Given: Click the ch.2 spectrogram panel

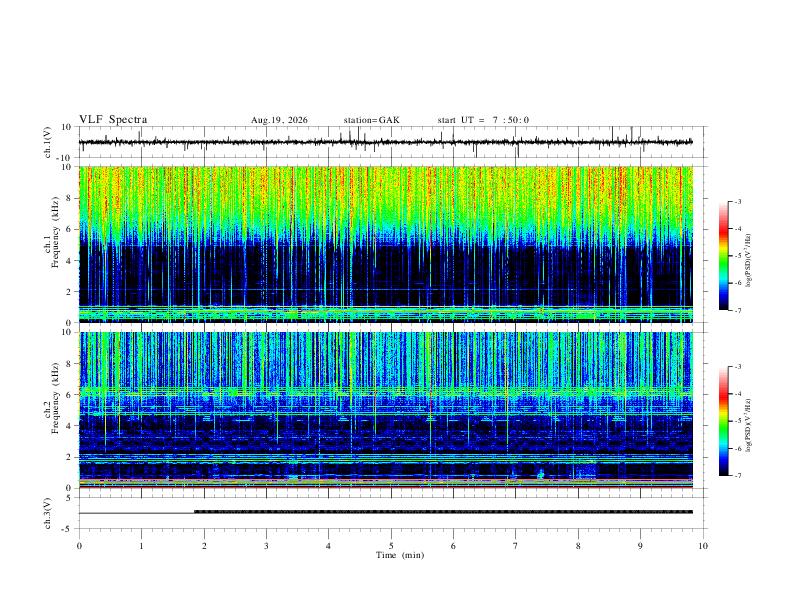Looking at the screenshot, I should click(386, 410).
